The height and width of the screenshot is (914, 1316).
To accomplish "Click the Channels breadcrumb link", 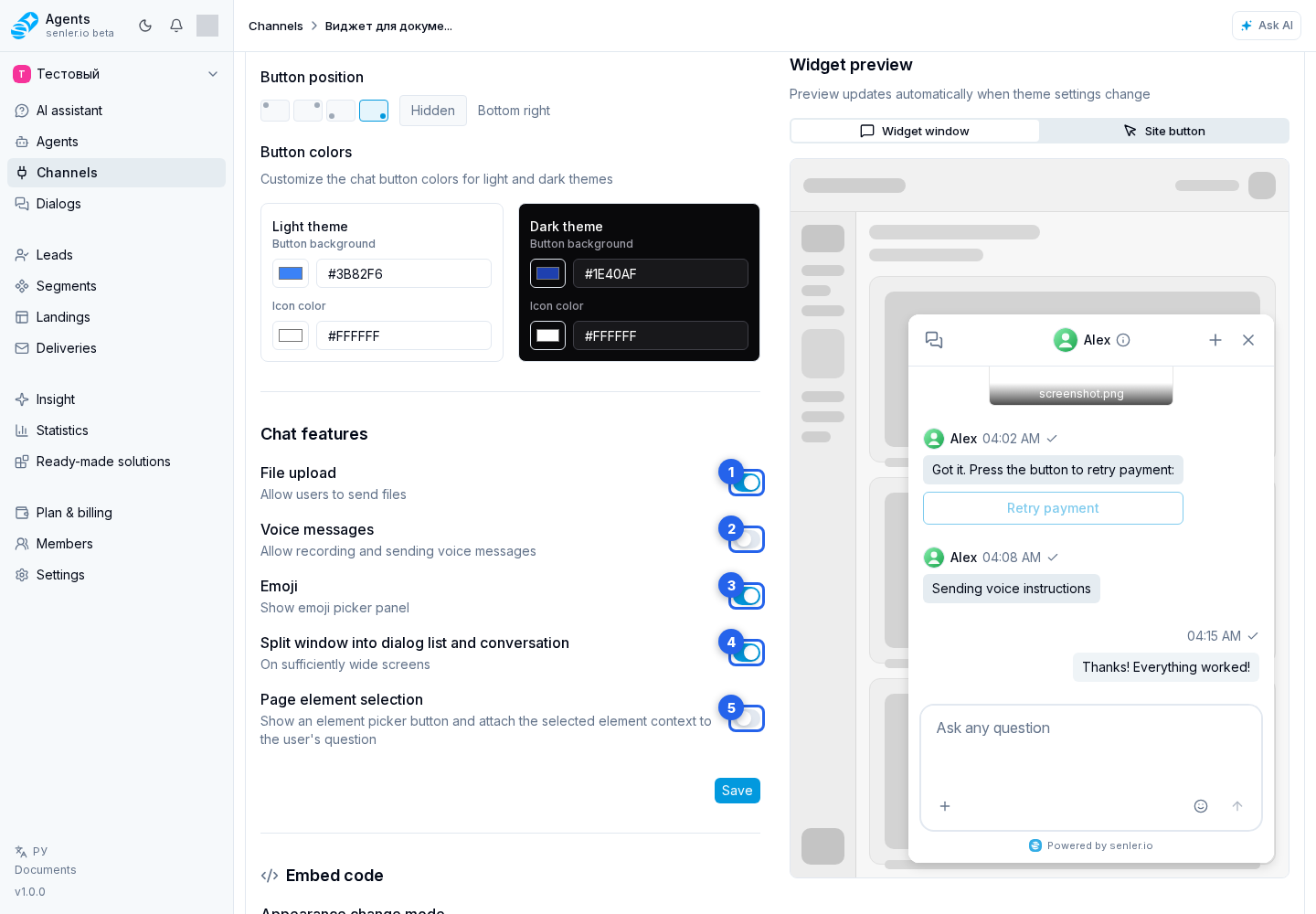I will point(275,26).
